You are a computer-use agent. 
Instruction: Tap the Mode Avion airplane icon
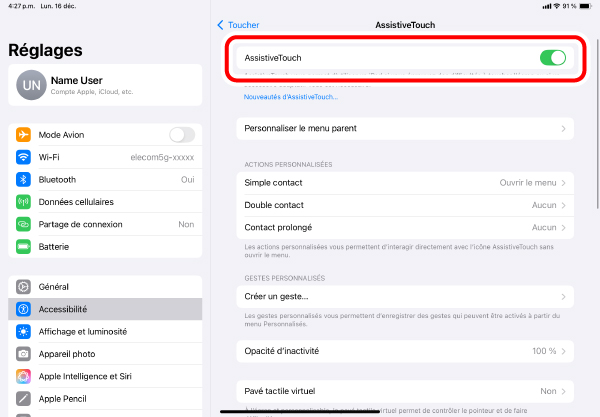[23, 135]
